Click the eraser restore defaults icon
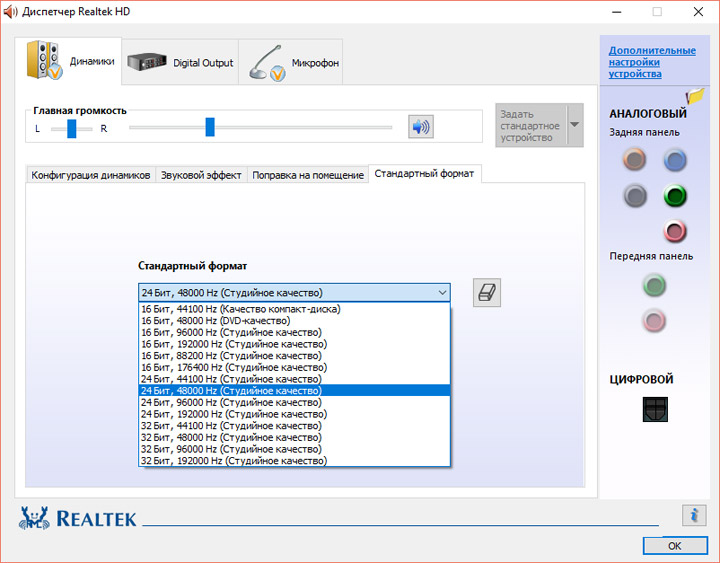Image resolution: width=720 pixels, height=563 pixels. click(x=487, y=293)
